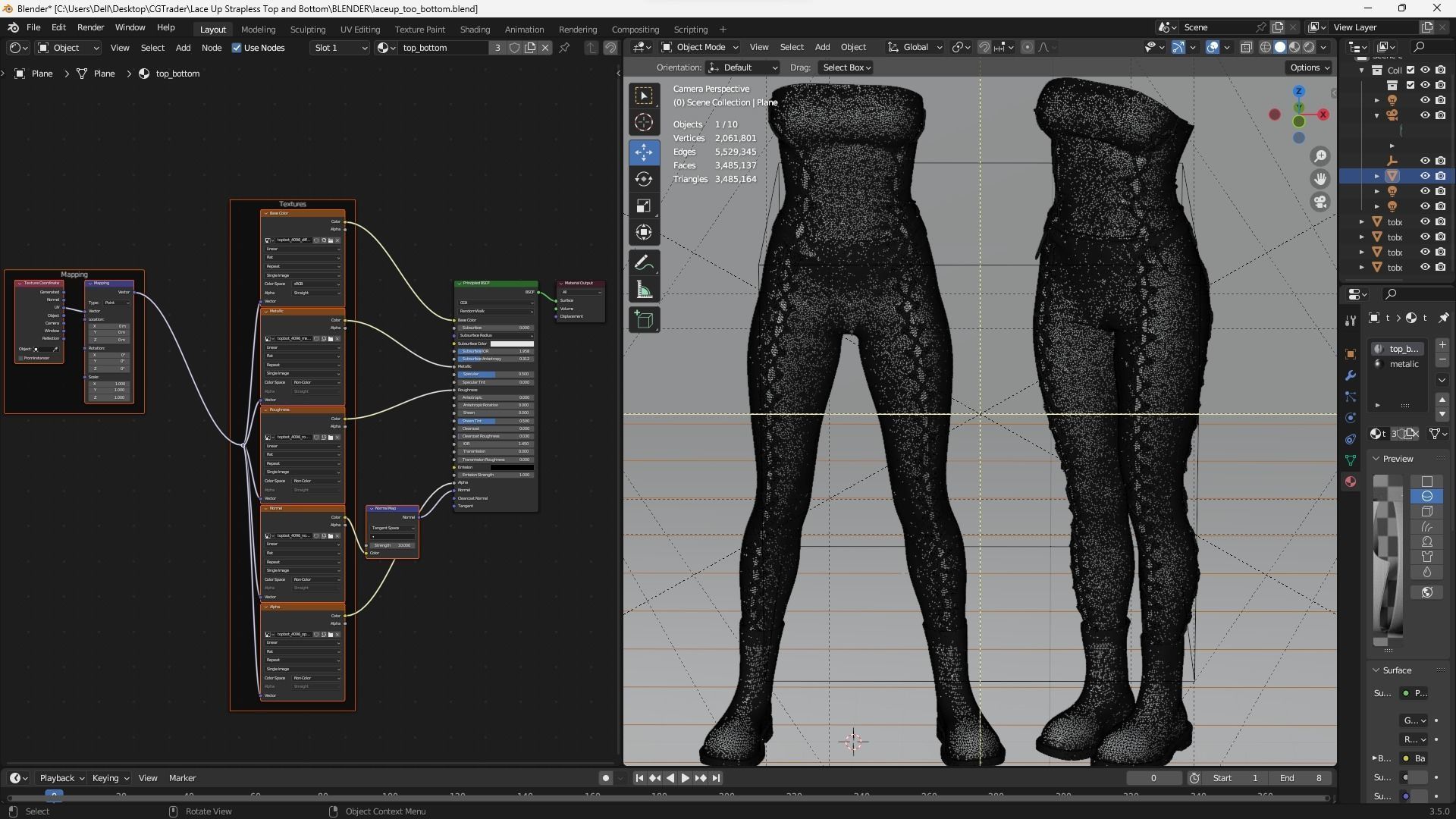Switch viewport to Wireframe shading
Screen dimensions: 1456x819
1266,47
